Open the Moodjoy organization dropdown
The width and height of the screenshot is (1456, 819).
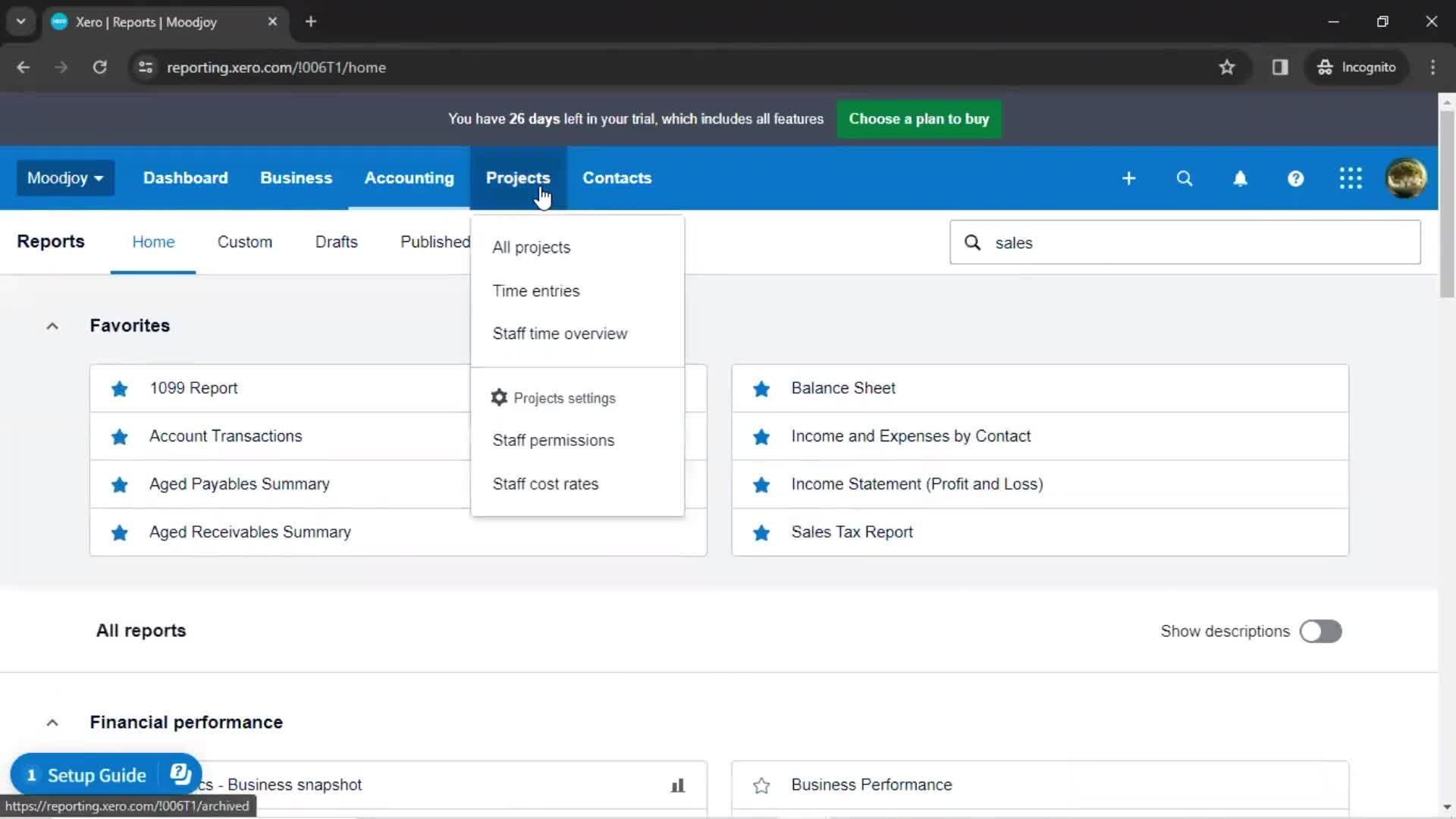pyautogui.click(x=65, y=178)
